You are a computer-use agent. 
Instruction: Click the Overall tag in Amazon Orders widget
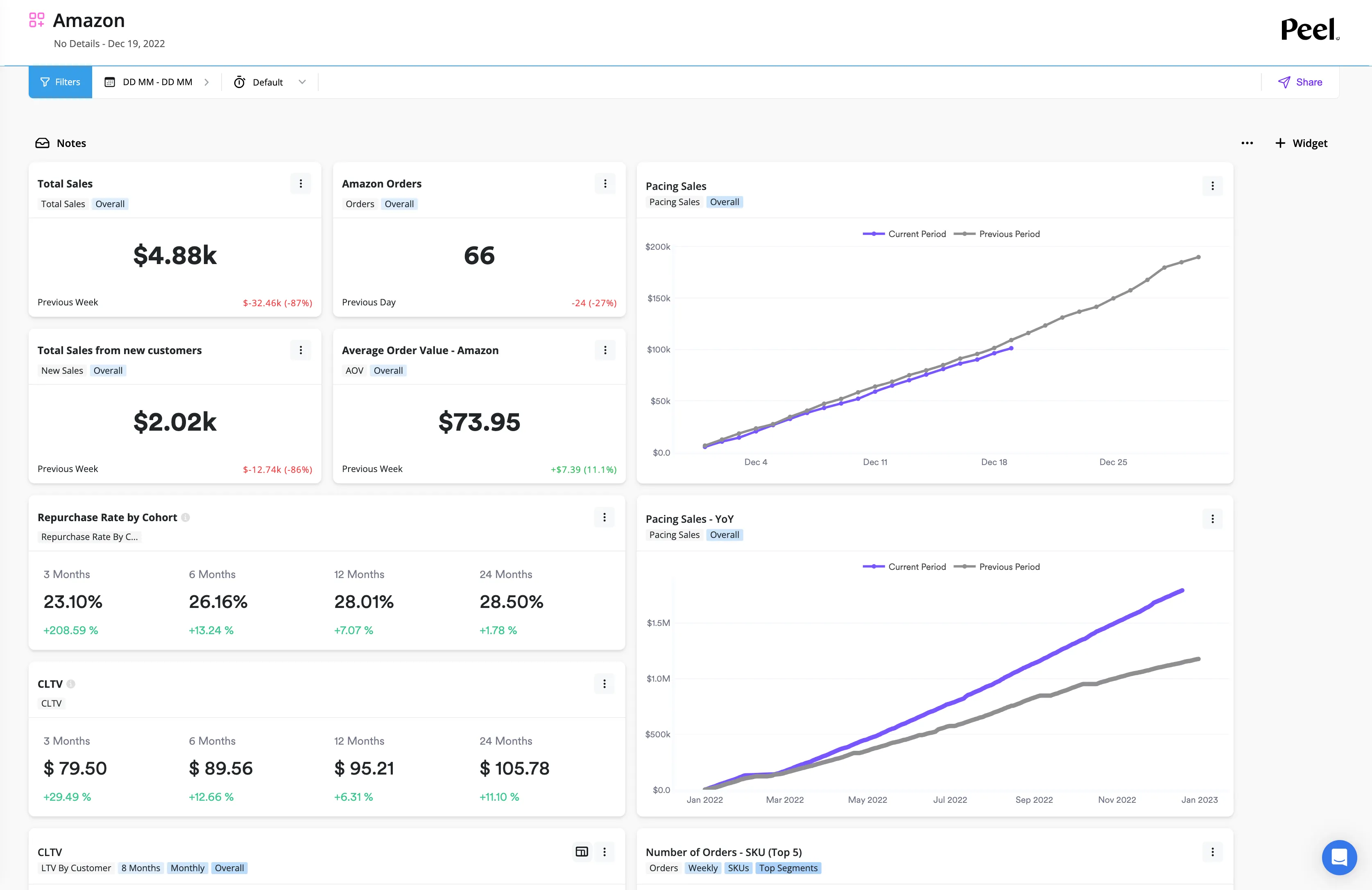[399, 204]
